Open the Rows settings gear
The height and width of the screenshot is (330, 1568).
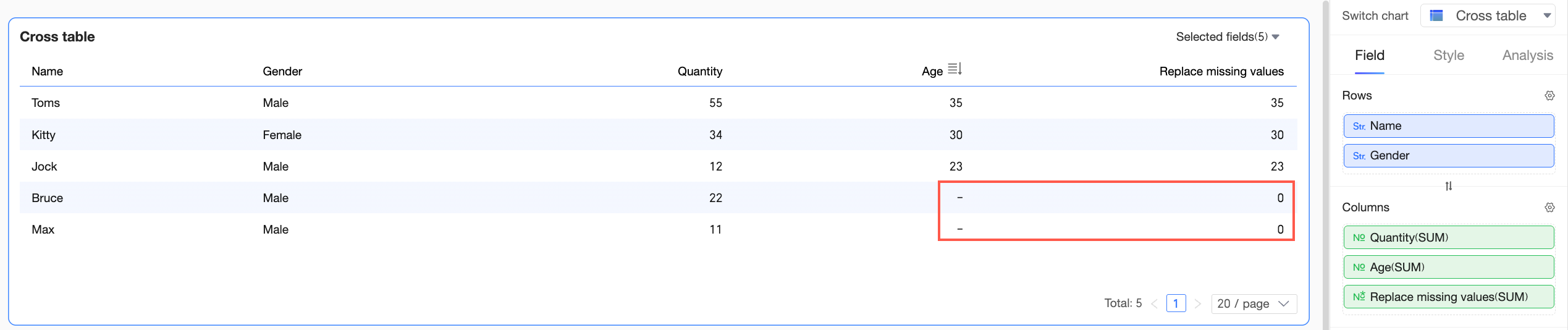point(1549,96)
